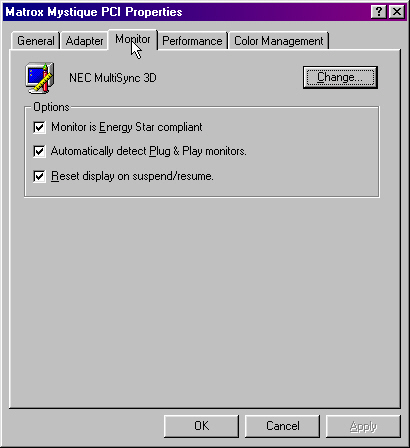410x448 pixels.
Task: Select the Monitor tab
Action: point(133,40)
